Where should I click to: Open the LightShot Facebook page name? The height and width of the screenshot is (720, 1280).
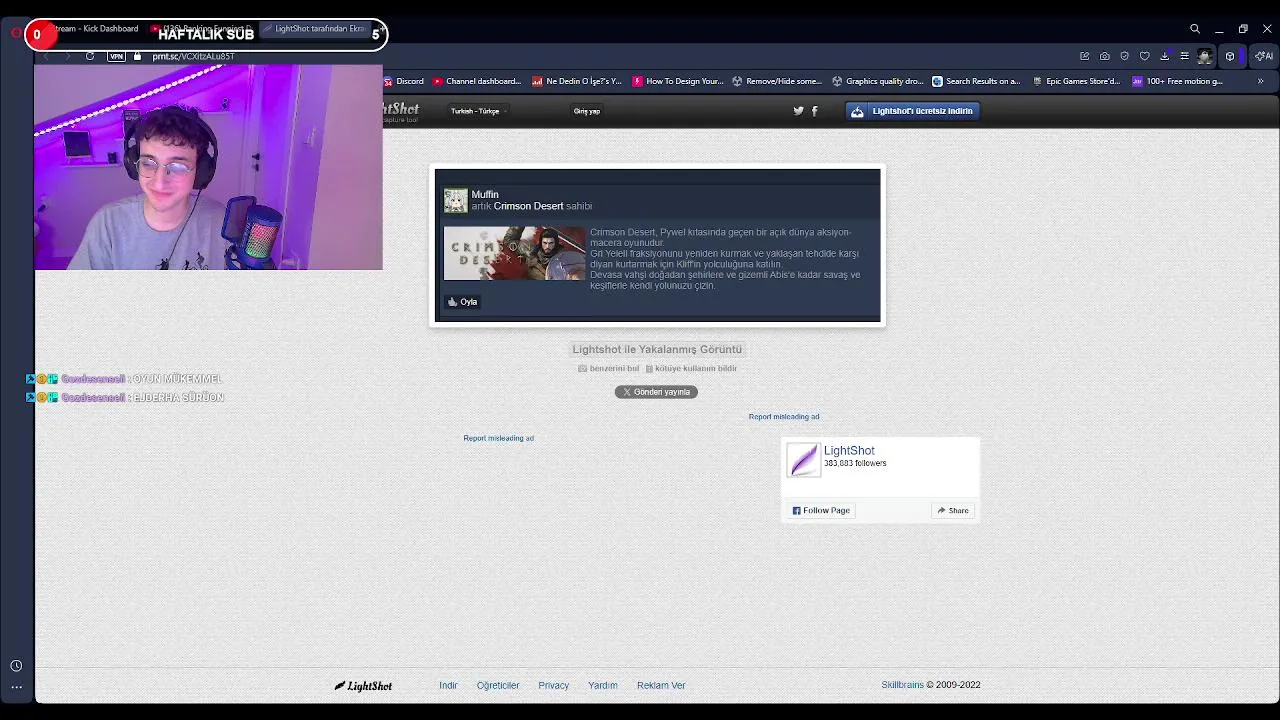849,451
